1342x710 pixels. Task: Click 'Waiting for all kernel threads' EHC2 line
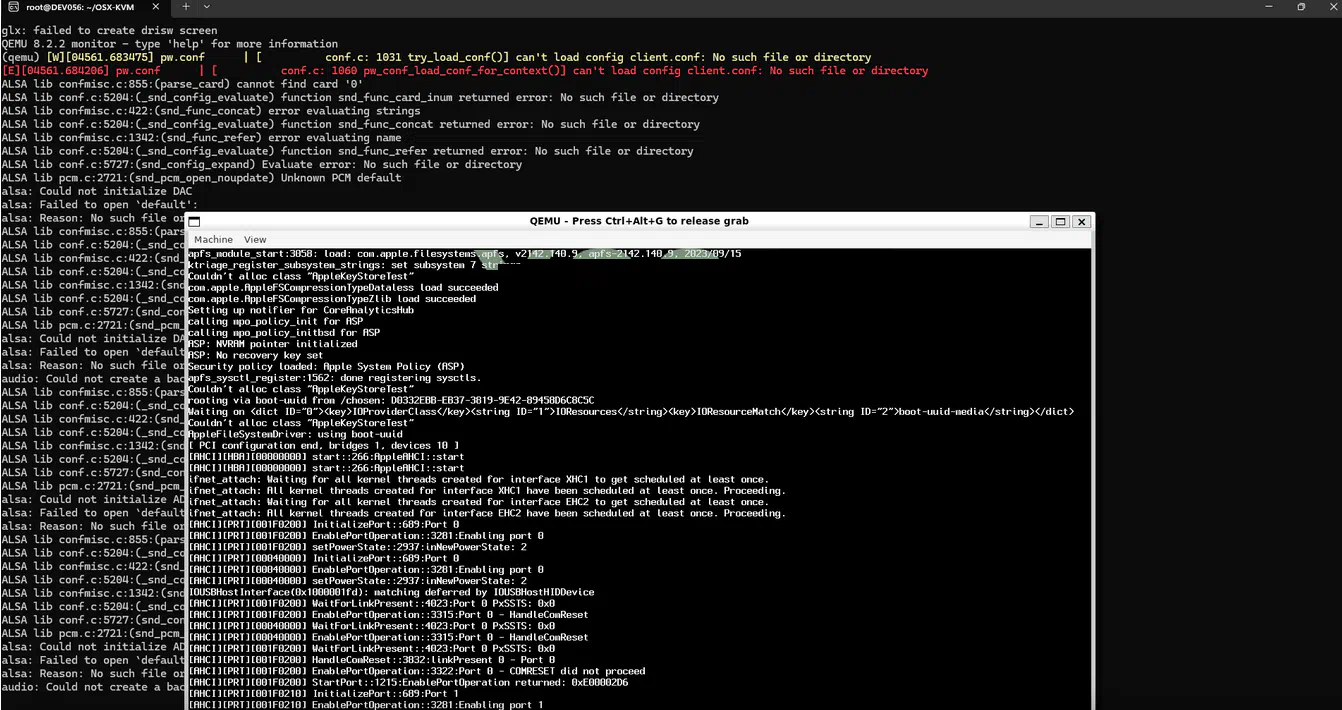(x=479, y=502)
